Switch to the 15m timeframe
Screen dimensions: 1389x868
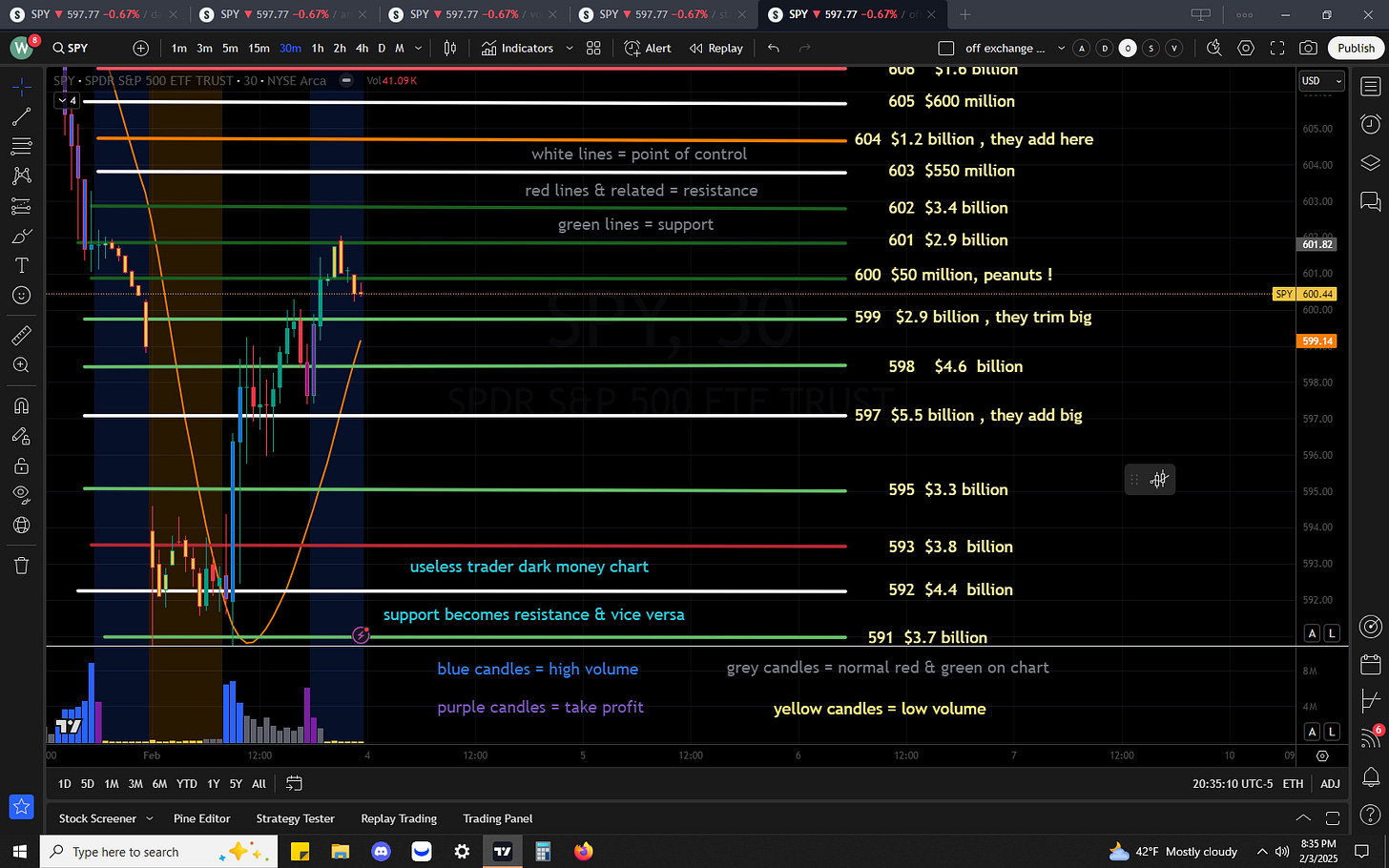[x=259, y=48]
